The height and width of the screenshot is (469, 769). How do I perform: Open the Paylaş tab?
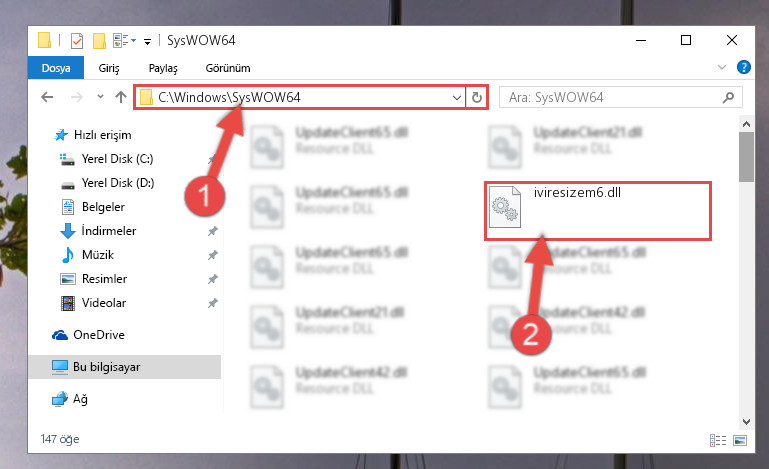click(x=163, y=68)
